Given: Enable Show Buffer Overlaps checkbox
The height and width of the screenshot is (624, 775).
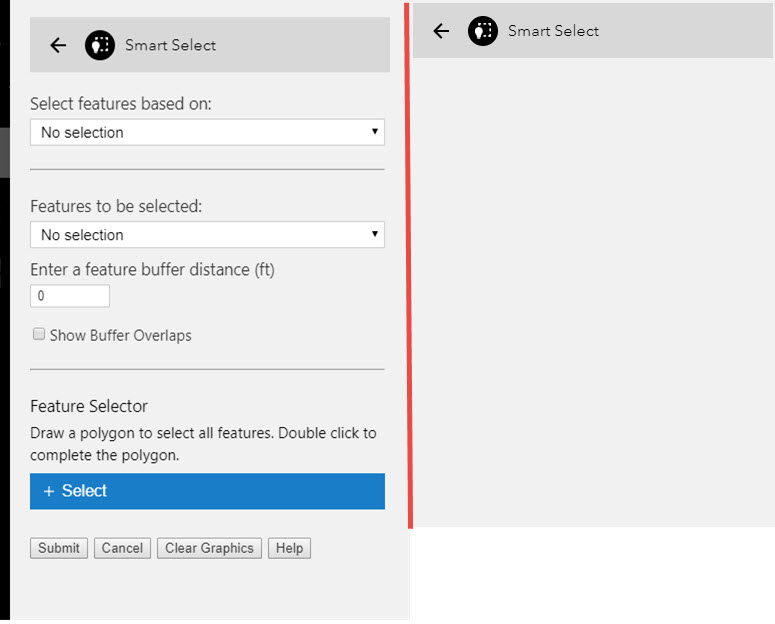Looking at the screenshot, I should coord(39,334).
